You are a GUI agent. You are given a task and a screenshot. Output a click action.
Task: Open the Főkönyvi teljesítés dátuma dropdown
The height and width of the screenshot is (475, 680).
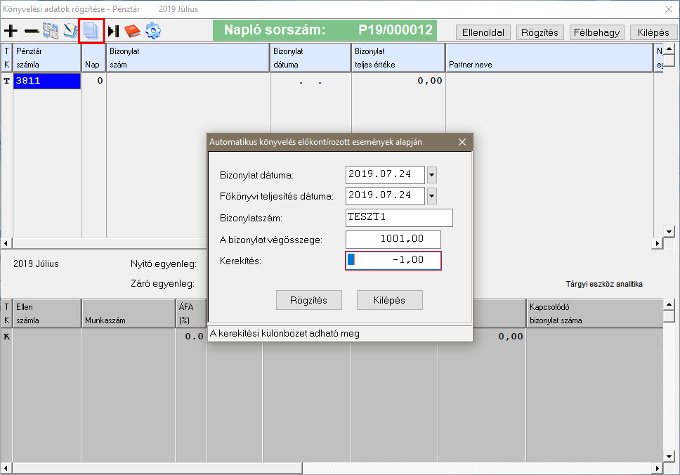tap(431, 195)
